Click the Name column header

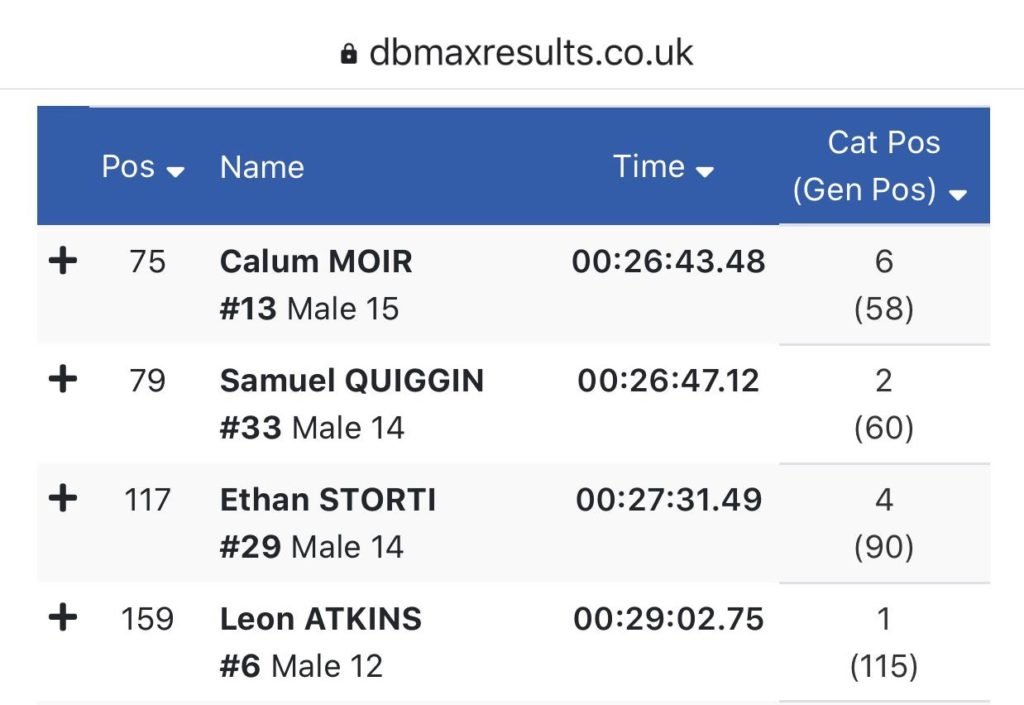tap(262, 167)
